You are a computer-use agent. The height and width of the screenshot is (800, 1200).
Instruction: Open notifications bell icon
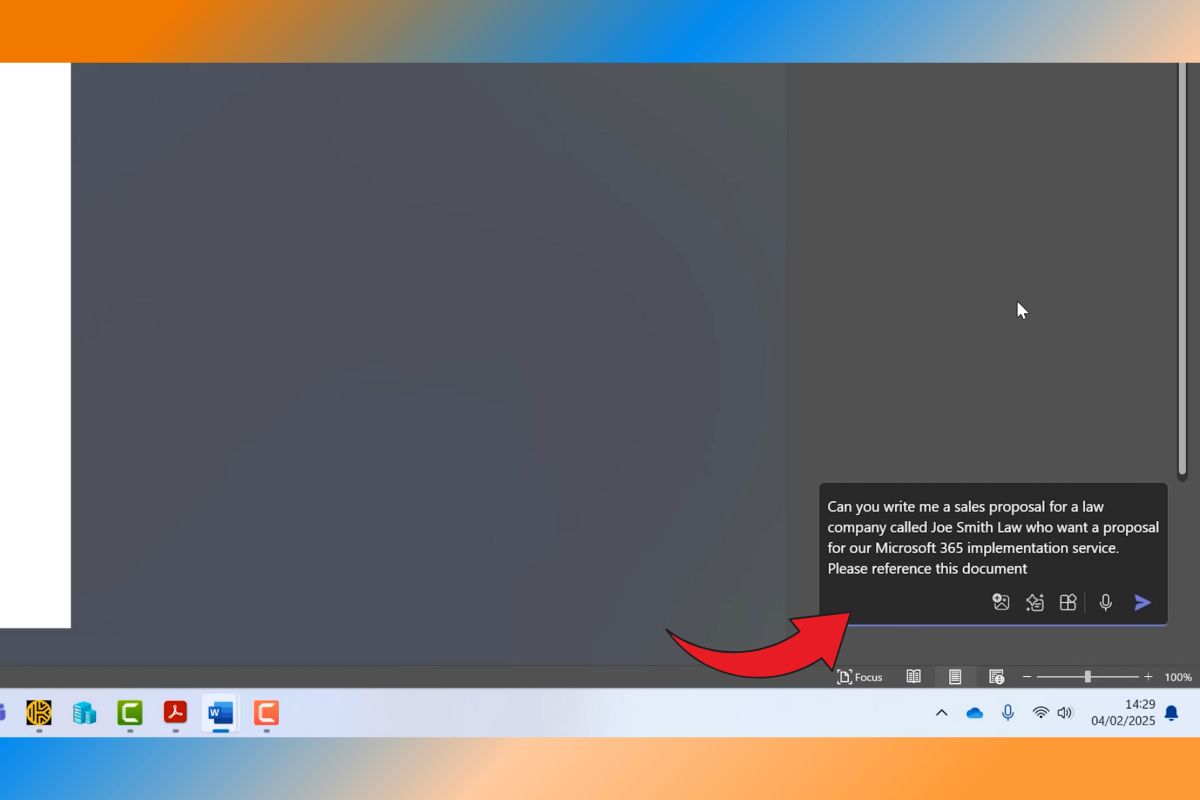coord(1171,713)
